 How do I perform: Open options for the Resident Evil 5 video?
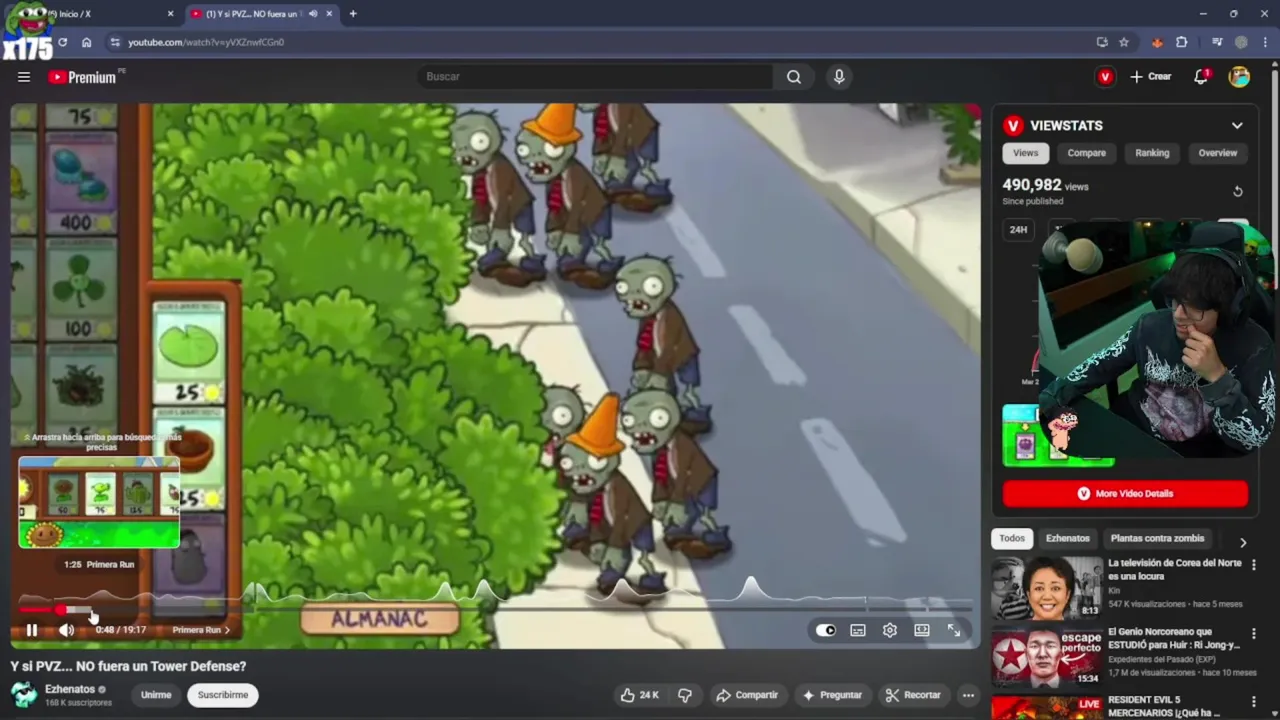(1254, 703)
